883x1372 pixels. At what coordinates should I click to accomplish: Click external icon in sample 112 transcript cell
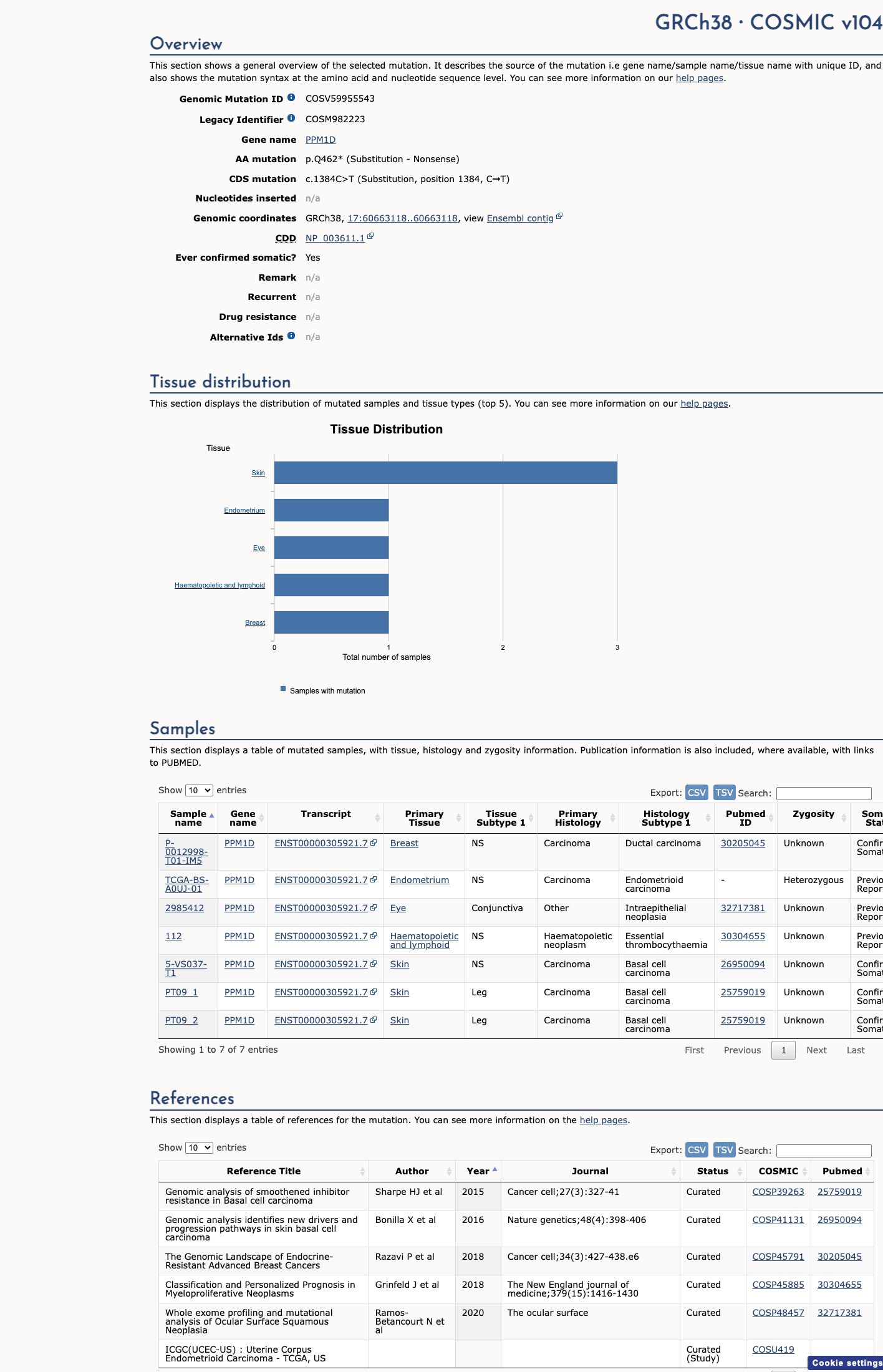point(374,935)
